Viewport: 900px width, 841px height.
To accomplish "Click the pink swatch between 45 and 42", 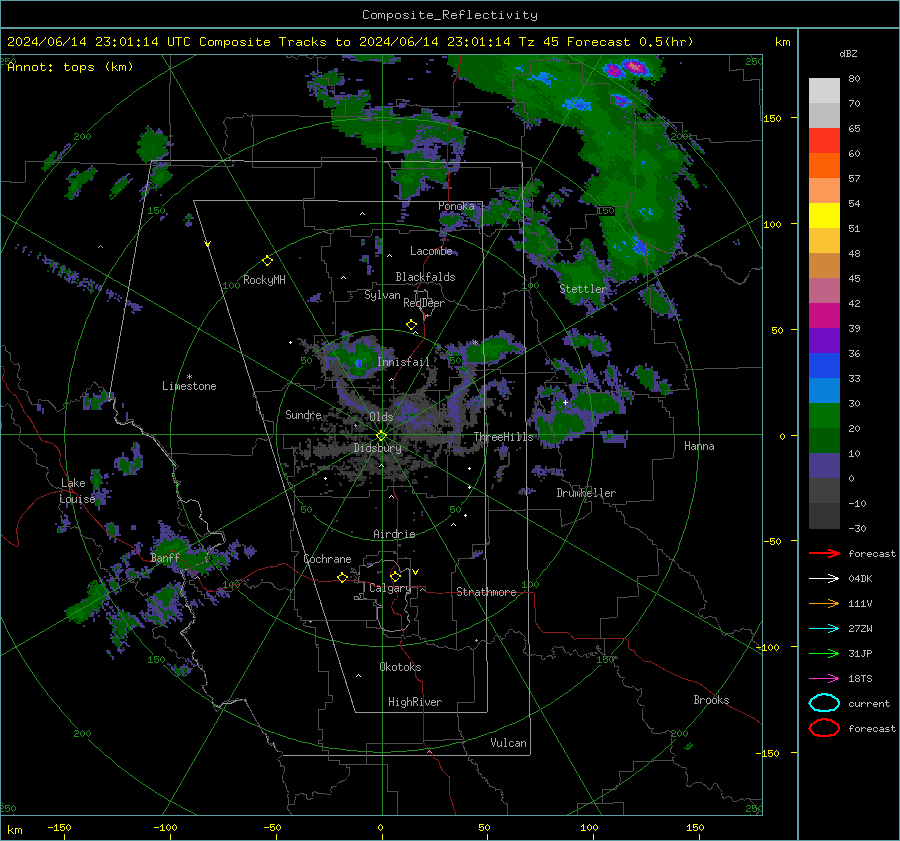I will pos(824,290).
